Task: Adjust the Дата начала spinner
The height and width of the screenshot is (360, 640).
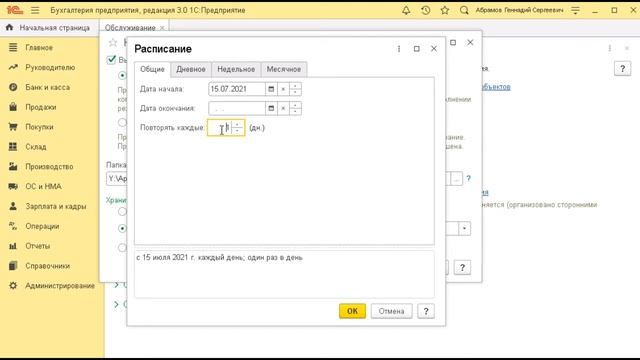Action: pyautogui.click(x=295, y=89)
